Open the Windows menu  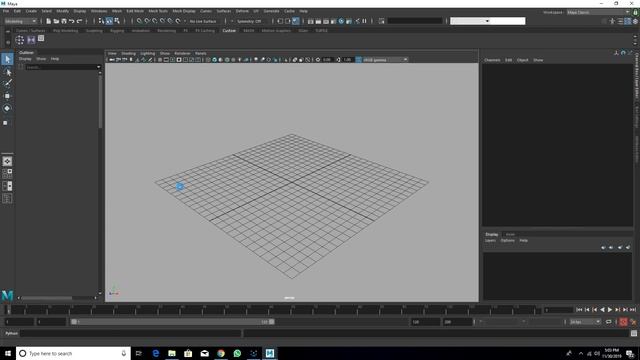point(99,11)
